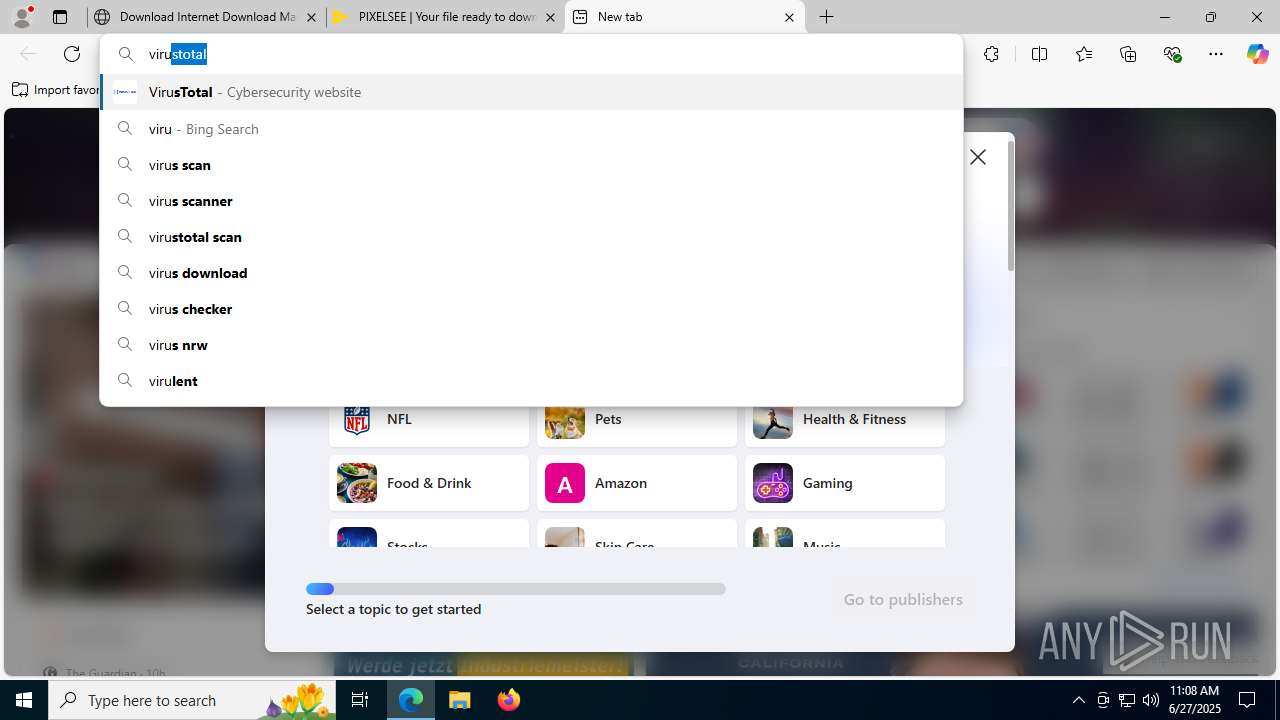Select the virus download suggestion
This screenshot has width=1280, height=720.
point(531,273)
